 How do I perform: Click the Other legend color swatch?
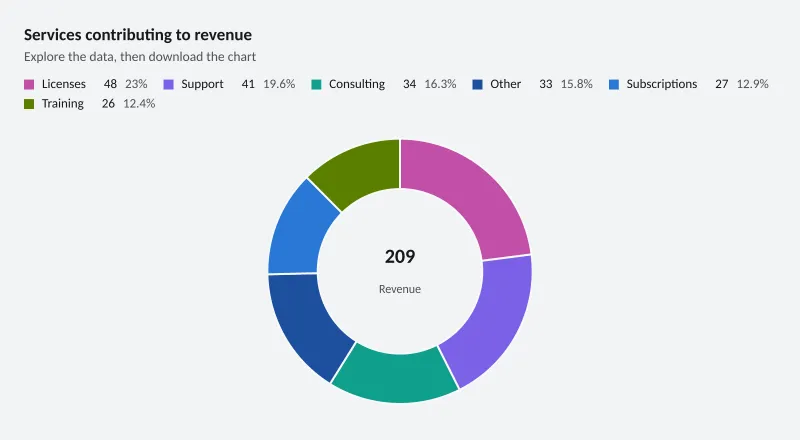click(x=478, y=84)
